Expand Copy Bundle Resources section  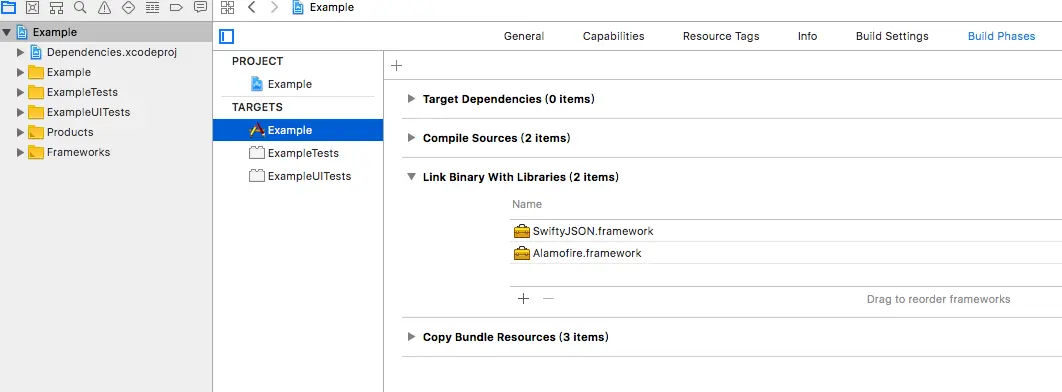pyautogui.click(x=410, y=336)
